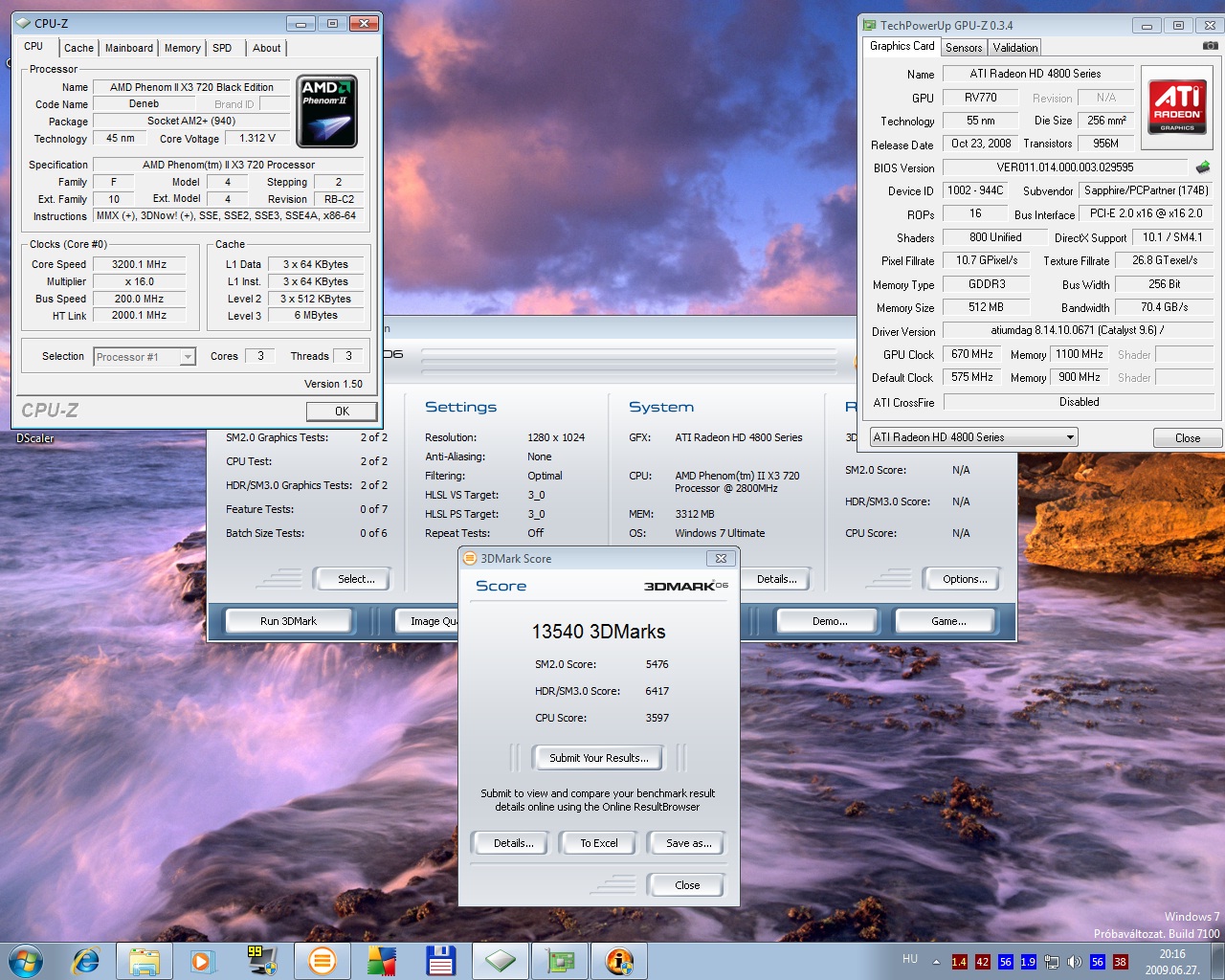Click the blue floppy disk taskbar icon

440,961
